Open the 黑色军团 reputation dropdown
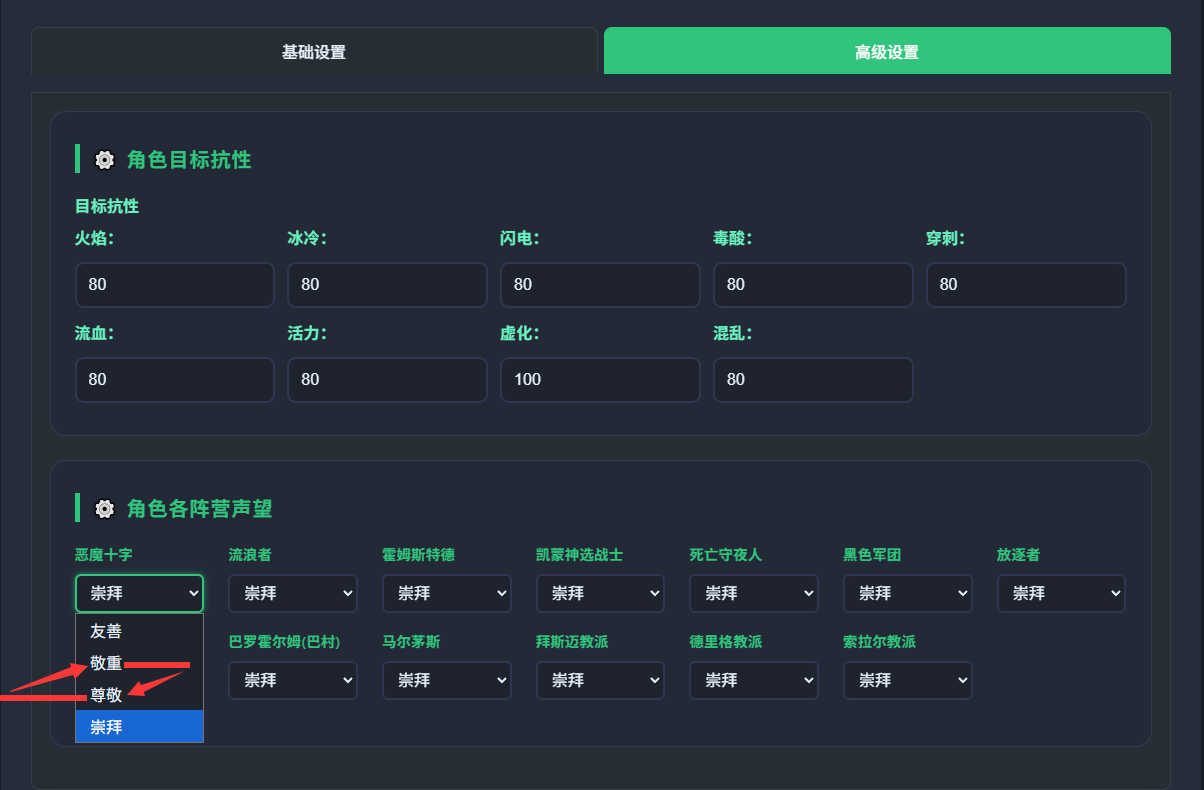Image resolution: width=1204 pixels, height=790 pixels. [908, 593]
